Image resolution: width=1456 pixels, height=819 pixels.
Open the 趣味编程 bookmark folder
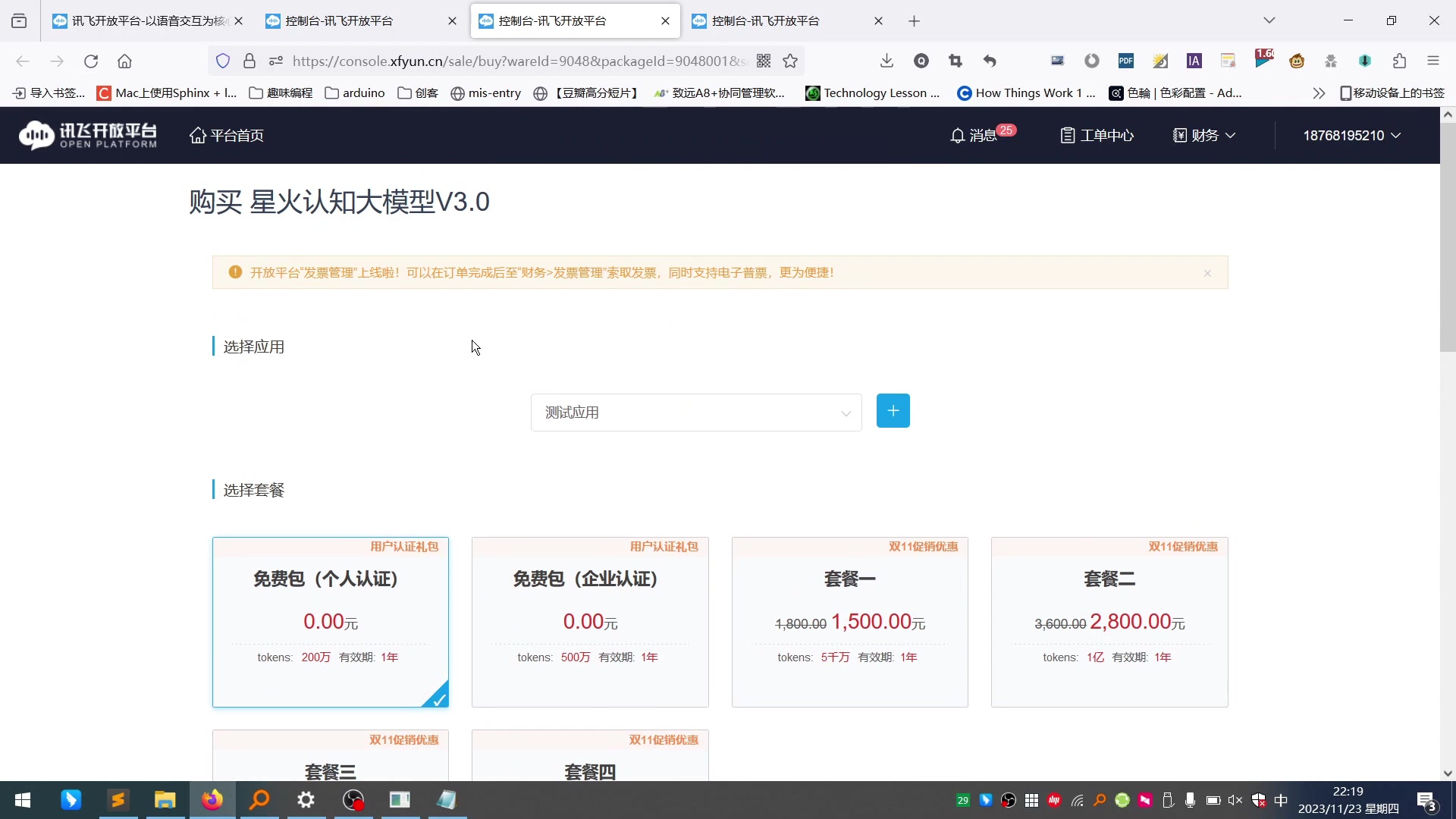pos(281,93)
